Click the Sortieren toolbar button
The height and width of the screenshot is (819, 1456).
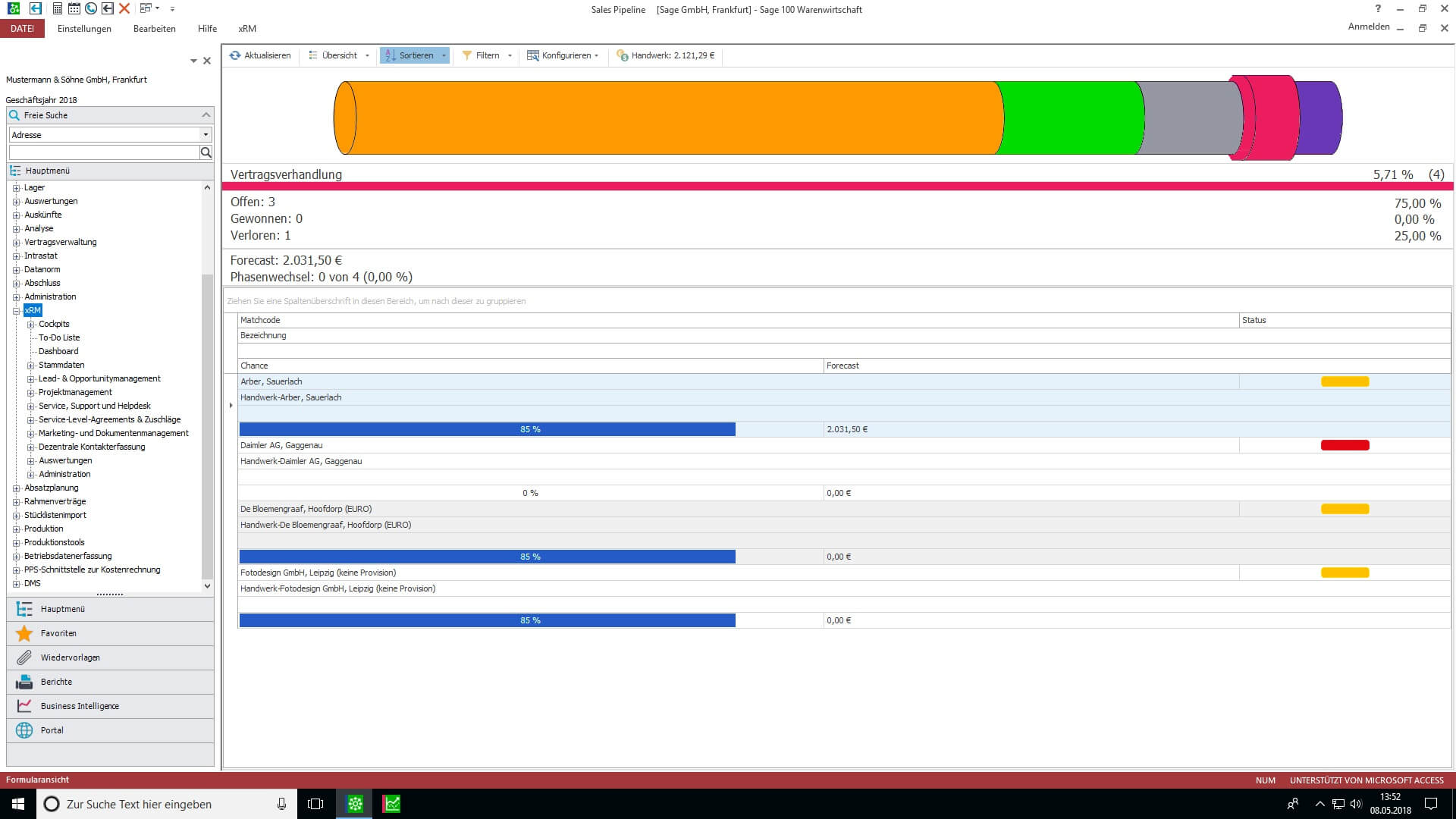(x=415, y=55)
